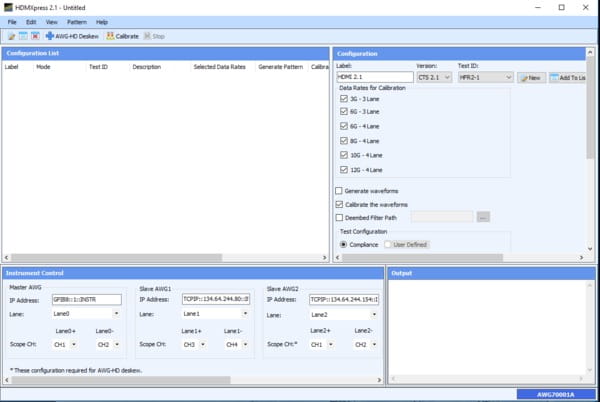The image size is (600, 402).
Task: Click Configuration List horizontal scrollbar thumb
Action: click(x=117, y=257)
